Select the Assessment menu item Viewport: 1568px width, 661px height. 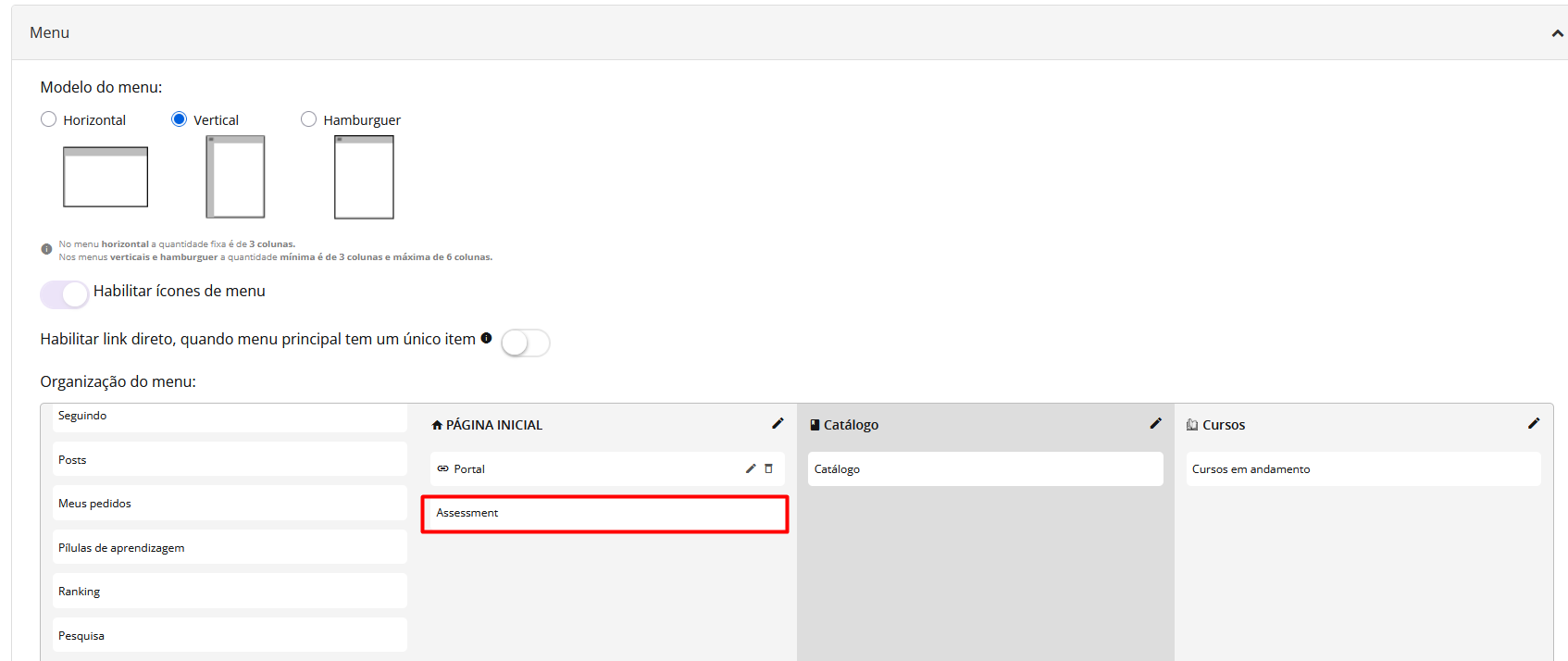604,513
